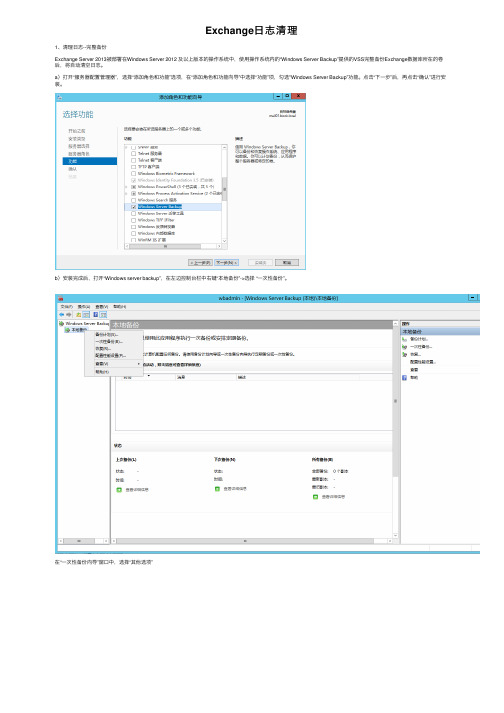This screenshot has height=713, width=504.
Task: Click the 备份计划 icon in the actions pane
Action: point(404,339)
